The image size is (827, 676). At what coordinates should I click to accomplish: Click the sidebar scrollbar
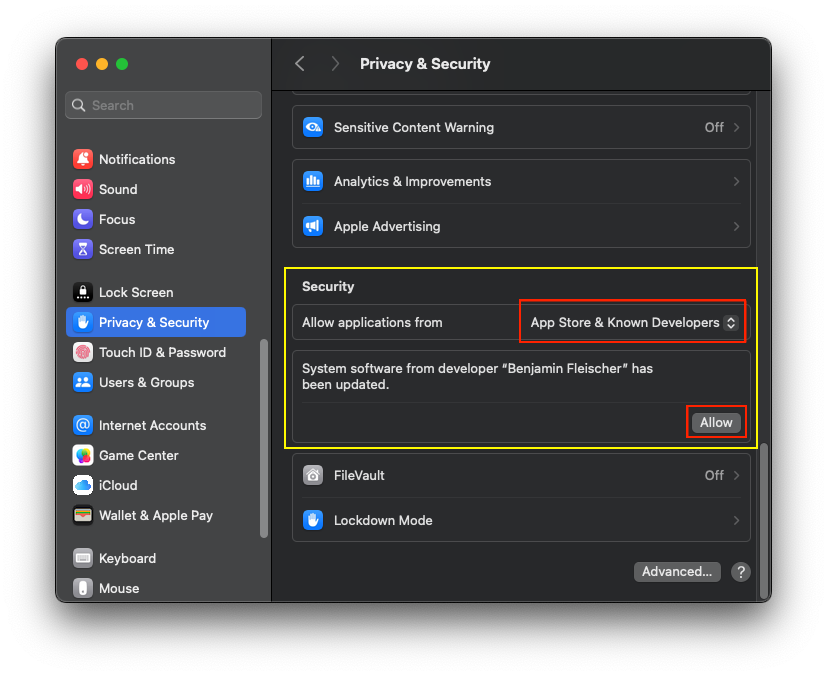(x=264, y=439)
